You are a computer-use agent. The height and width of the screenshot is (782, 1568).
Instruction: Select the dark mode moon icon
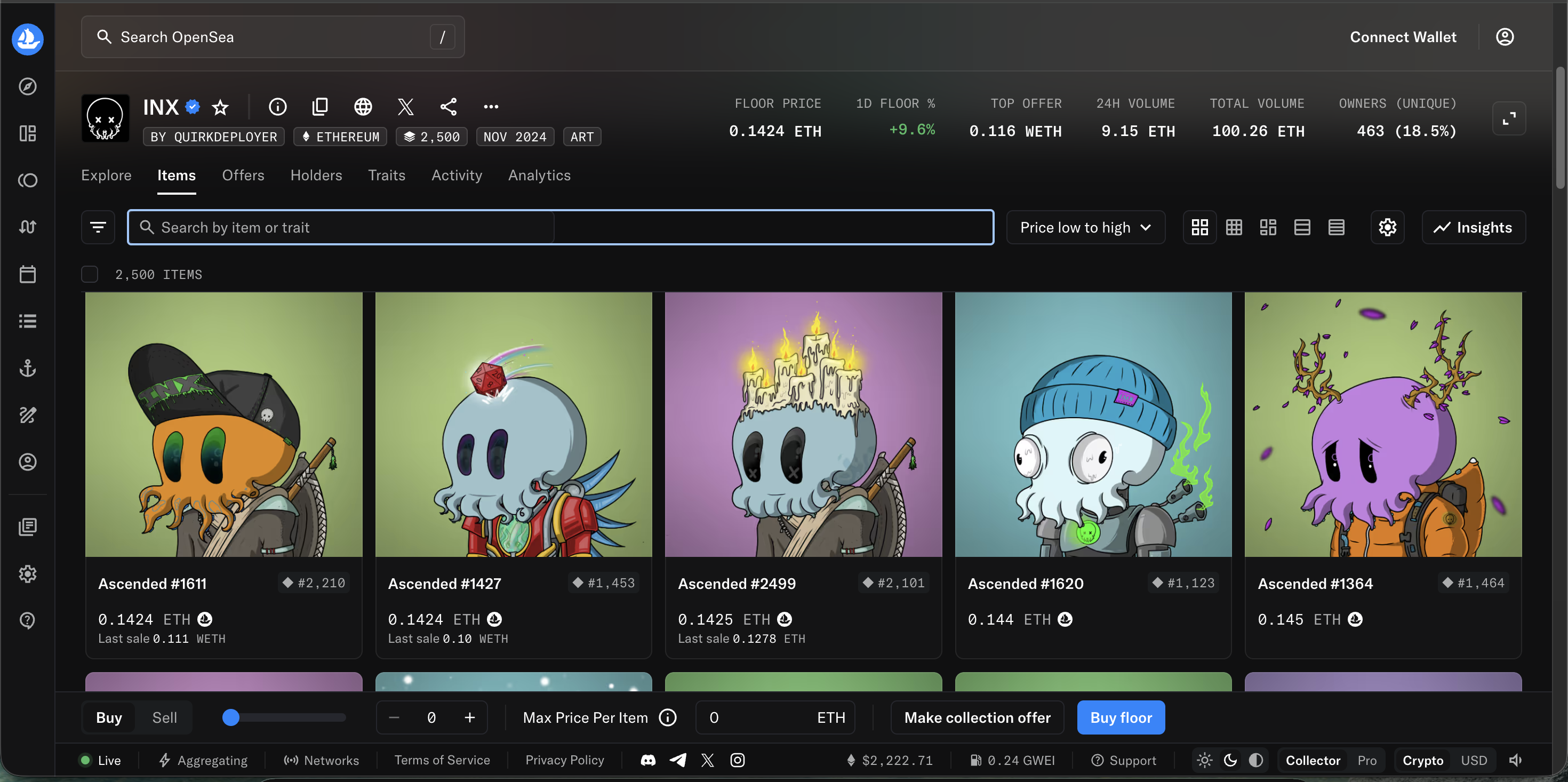coord(1230,760)
